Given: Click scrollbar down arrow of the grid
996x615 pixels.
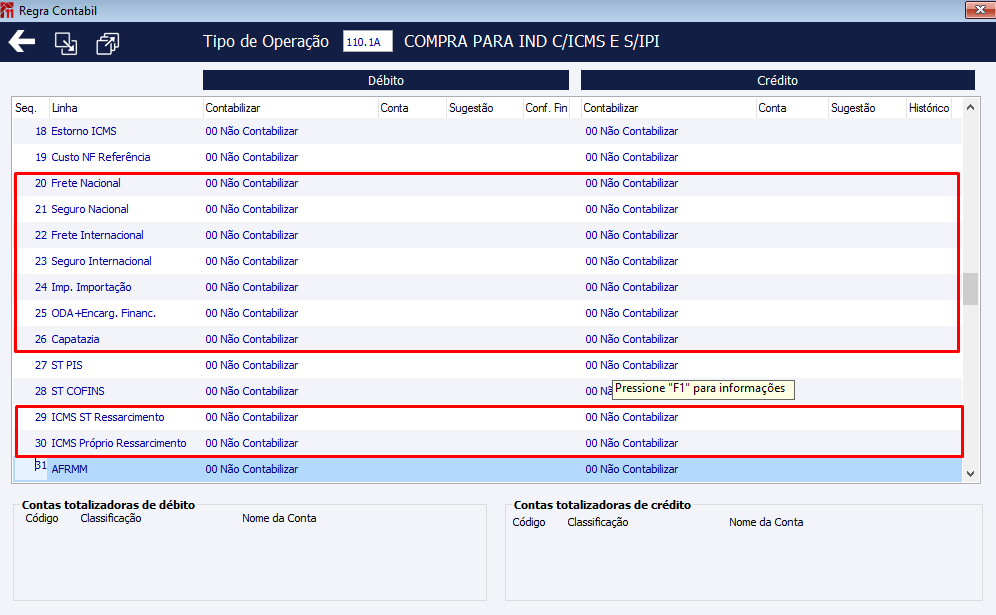Looking at the screenshot, I should pos(970,473).
